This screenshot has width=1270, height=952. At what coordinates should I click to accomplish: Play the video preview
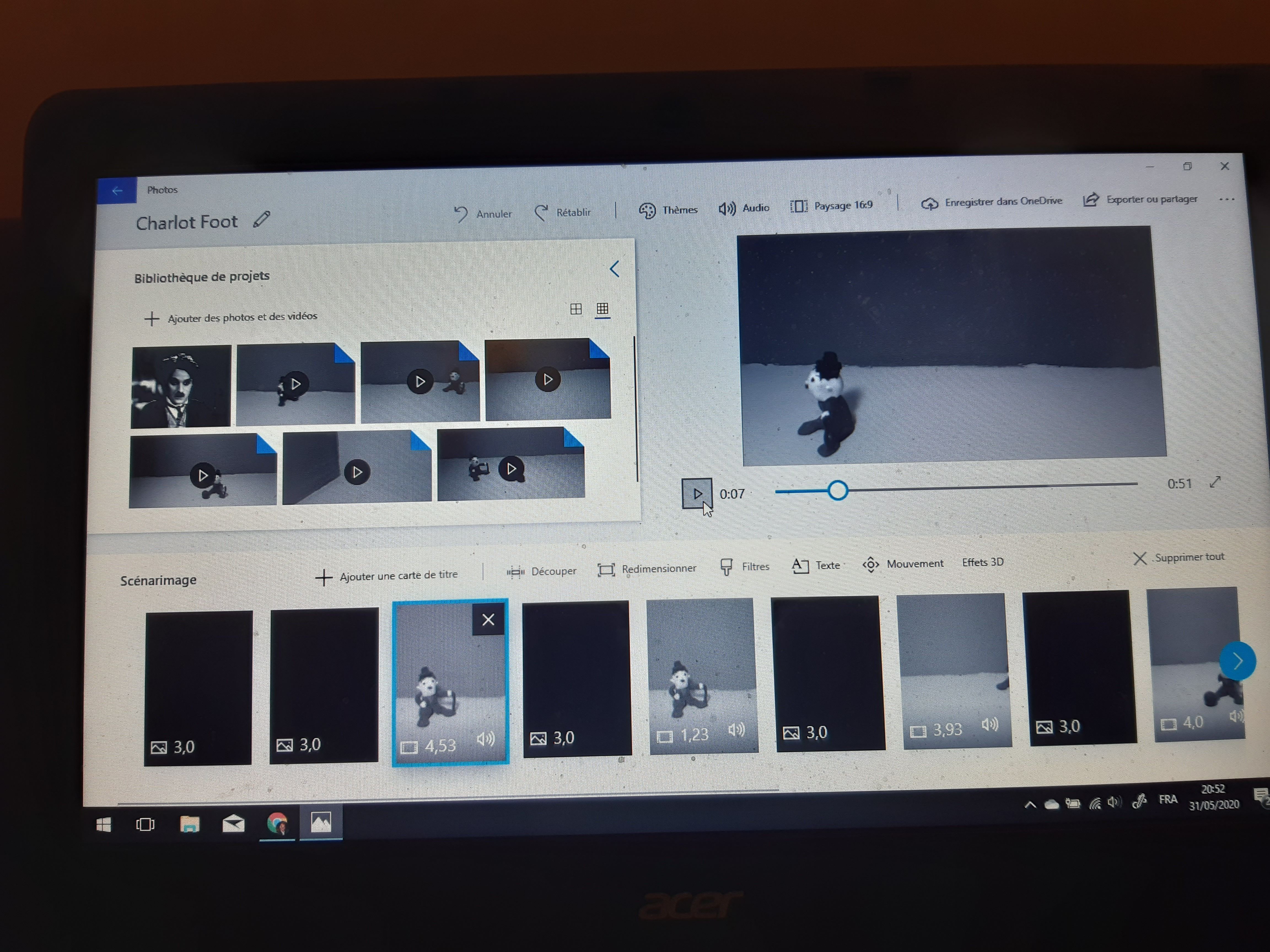tap(697, 494)
